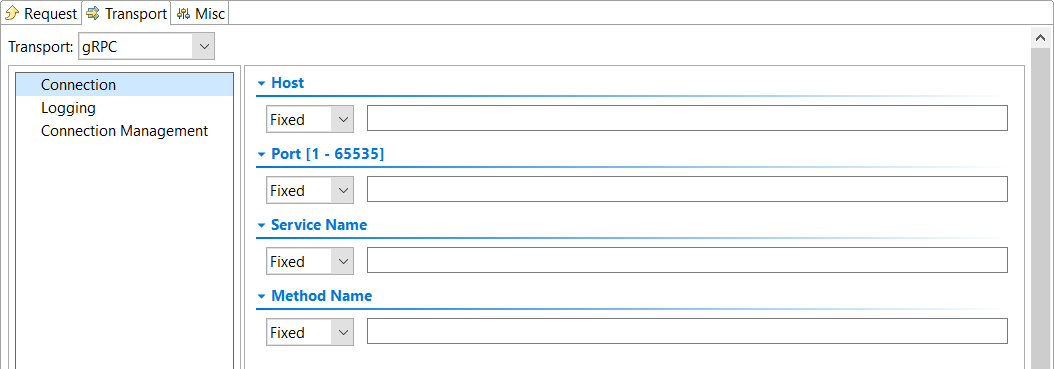The height and width of the screenshot is (369, 1054).
Task: Click the Request tab arrow icon
Action: pos(12,13)
